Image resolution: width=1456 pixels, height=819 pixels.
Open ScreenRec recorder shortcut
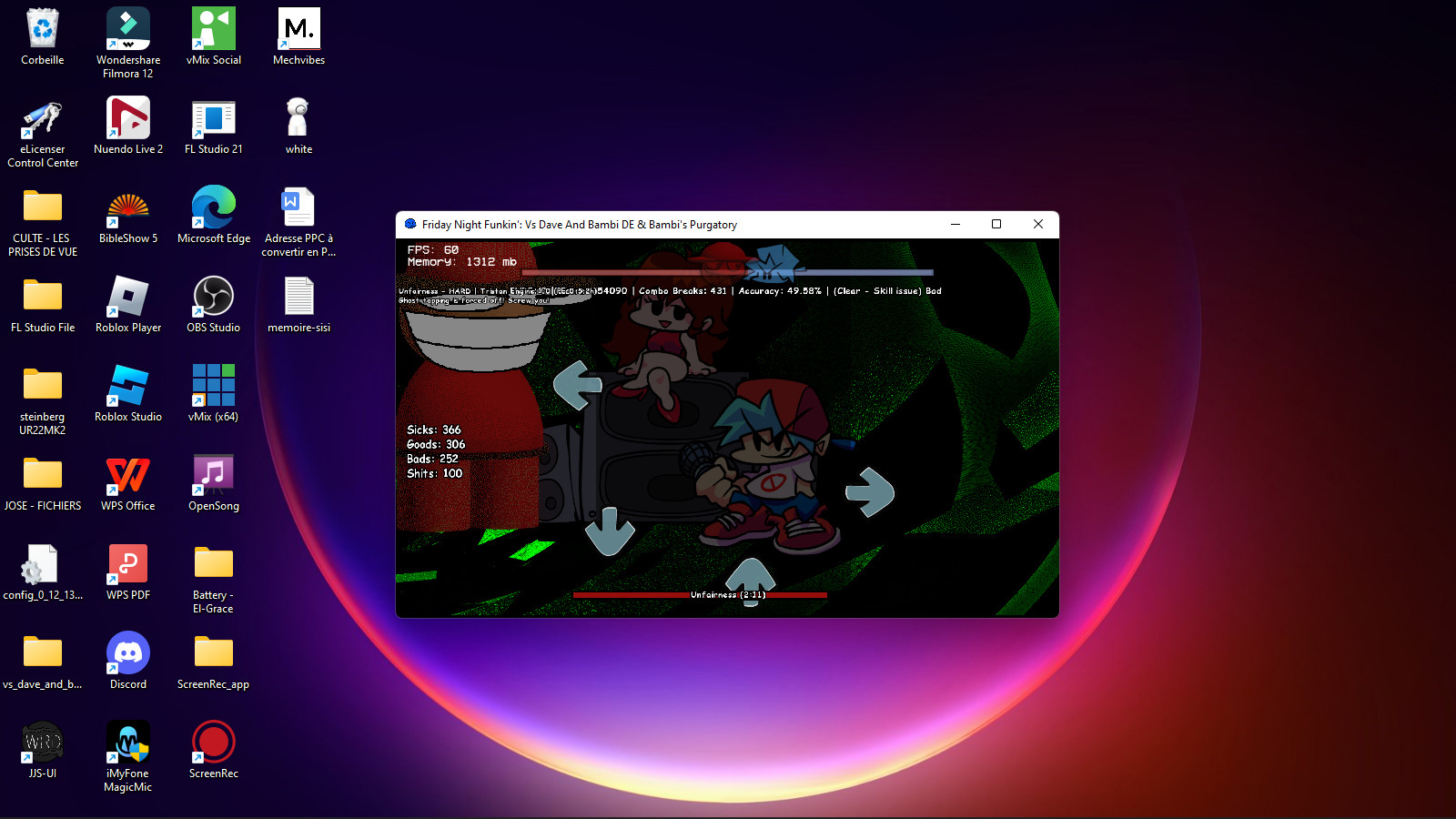pos(214,752)
